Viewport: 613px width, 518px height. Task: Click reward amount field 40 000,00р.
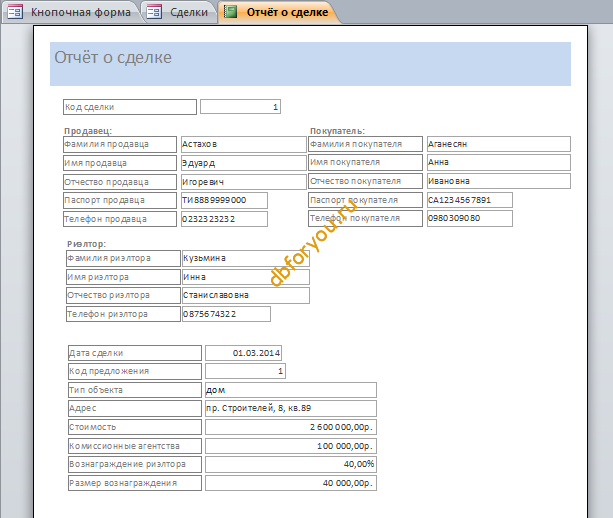pyautogui.click(x=291, y=483)
